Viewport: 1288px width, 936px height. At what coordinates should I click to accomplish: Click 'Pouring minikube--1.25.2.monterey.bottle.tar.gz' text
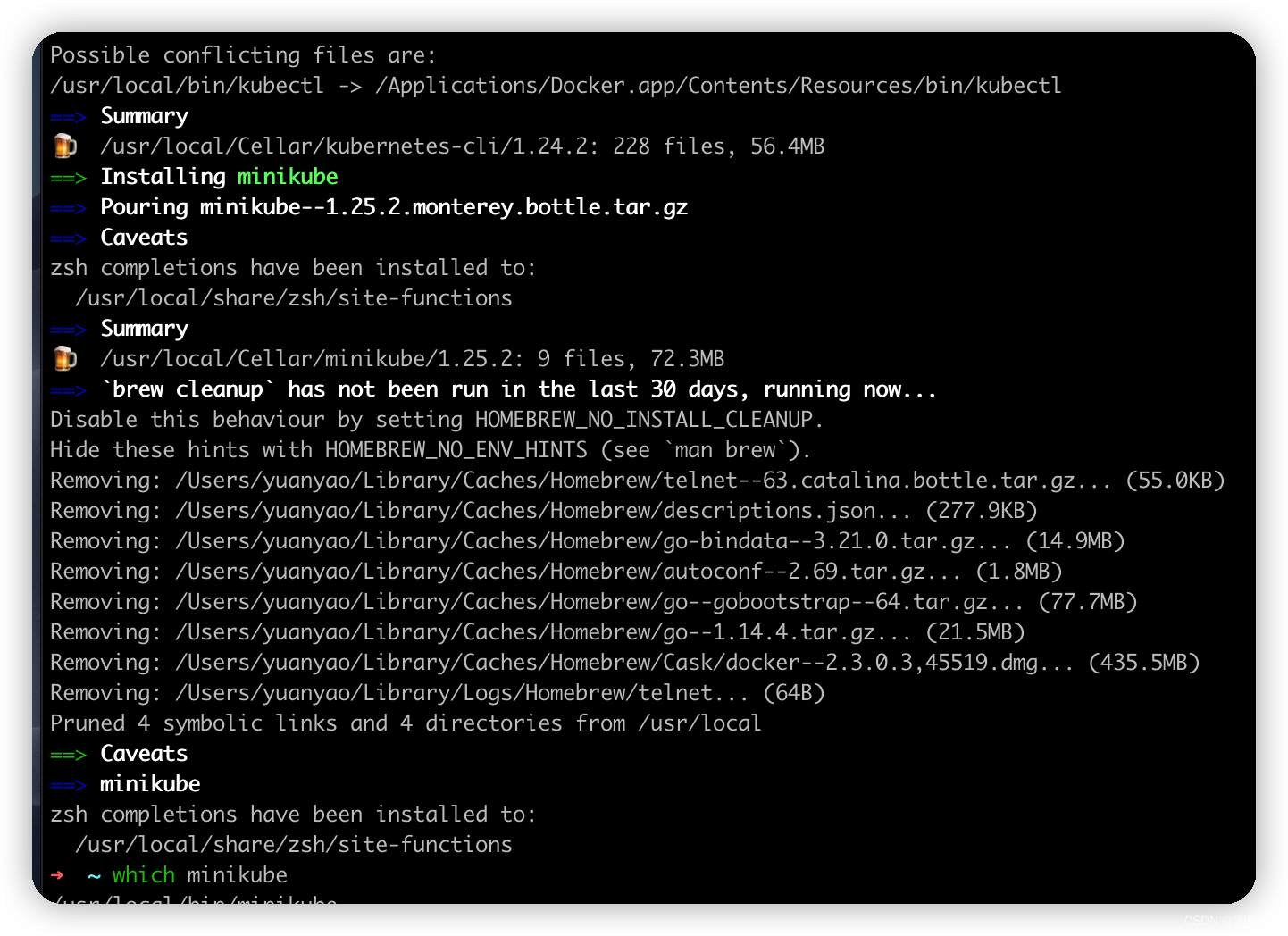394,207
